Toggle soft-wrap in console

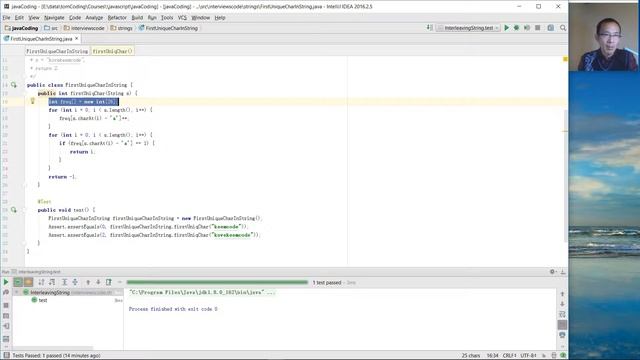(562, 314)
